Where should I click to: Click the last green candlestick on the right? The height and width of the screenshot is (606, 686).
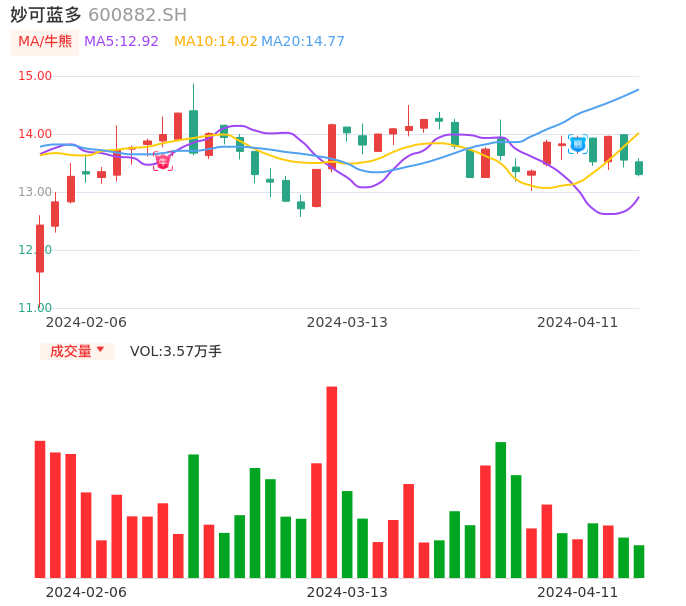pos(639,168)
